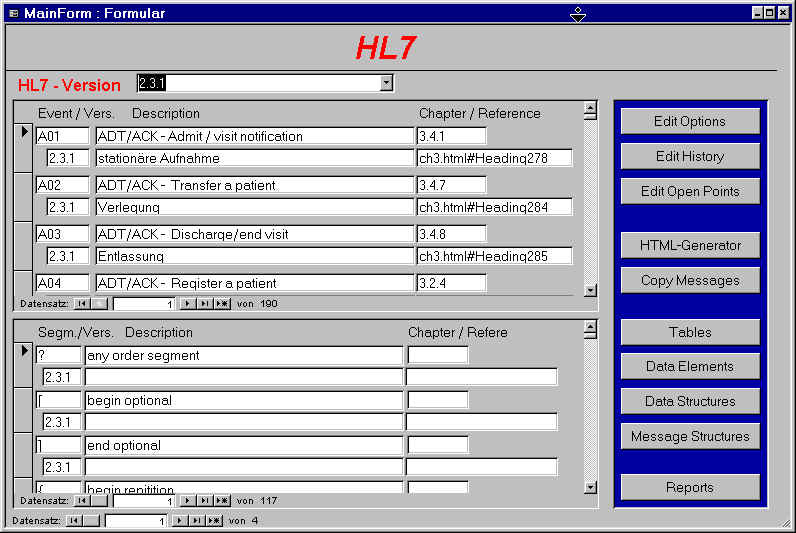The width and height of the screenshot is (796, 533).
Task: Click the Edit Options button
Action: (690, 121)
